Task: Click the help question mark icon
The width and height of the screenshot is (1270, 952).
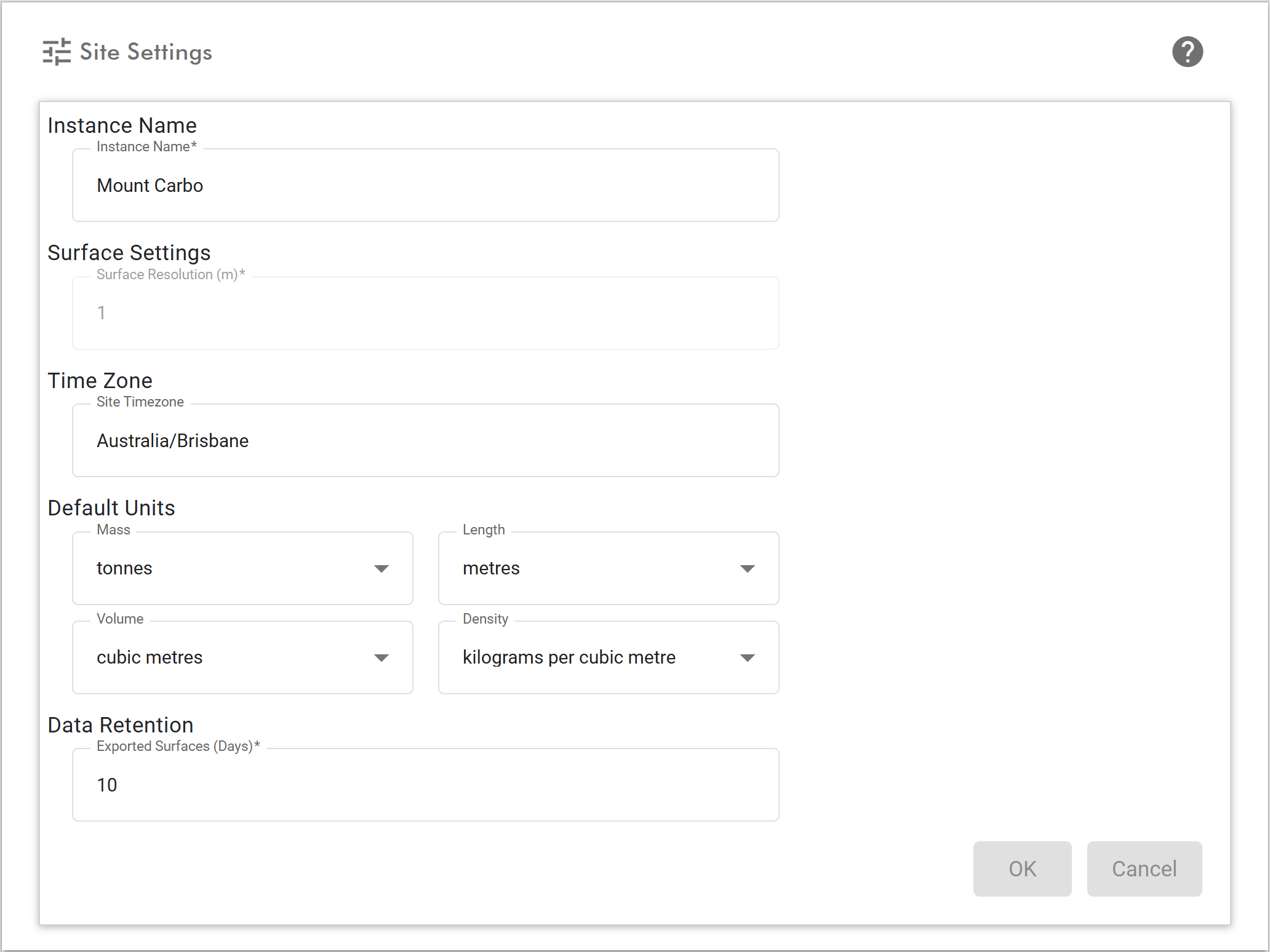Action: 1187,52
